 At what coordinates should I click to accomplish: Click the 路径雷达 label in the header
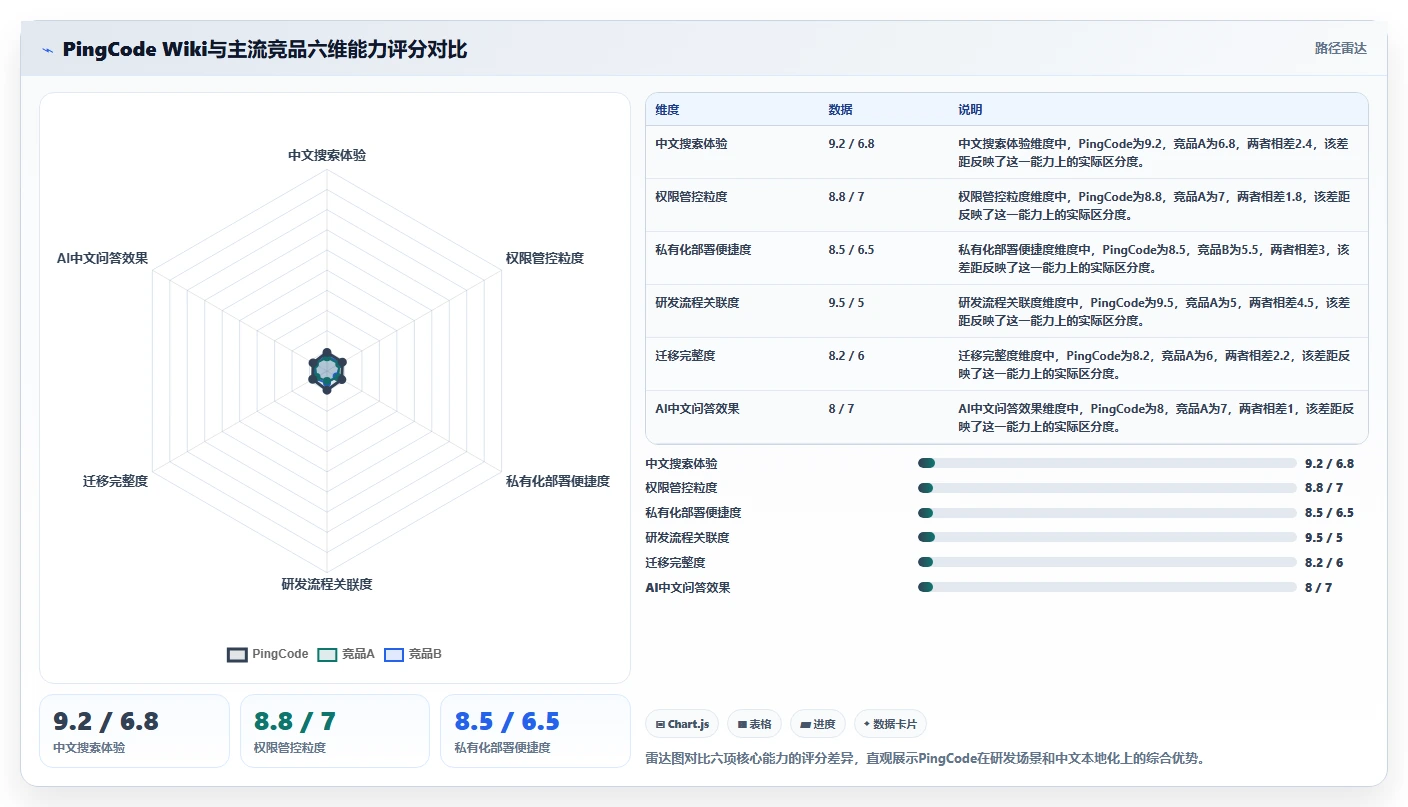point(1340,48)
